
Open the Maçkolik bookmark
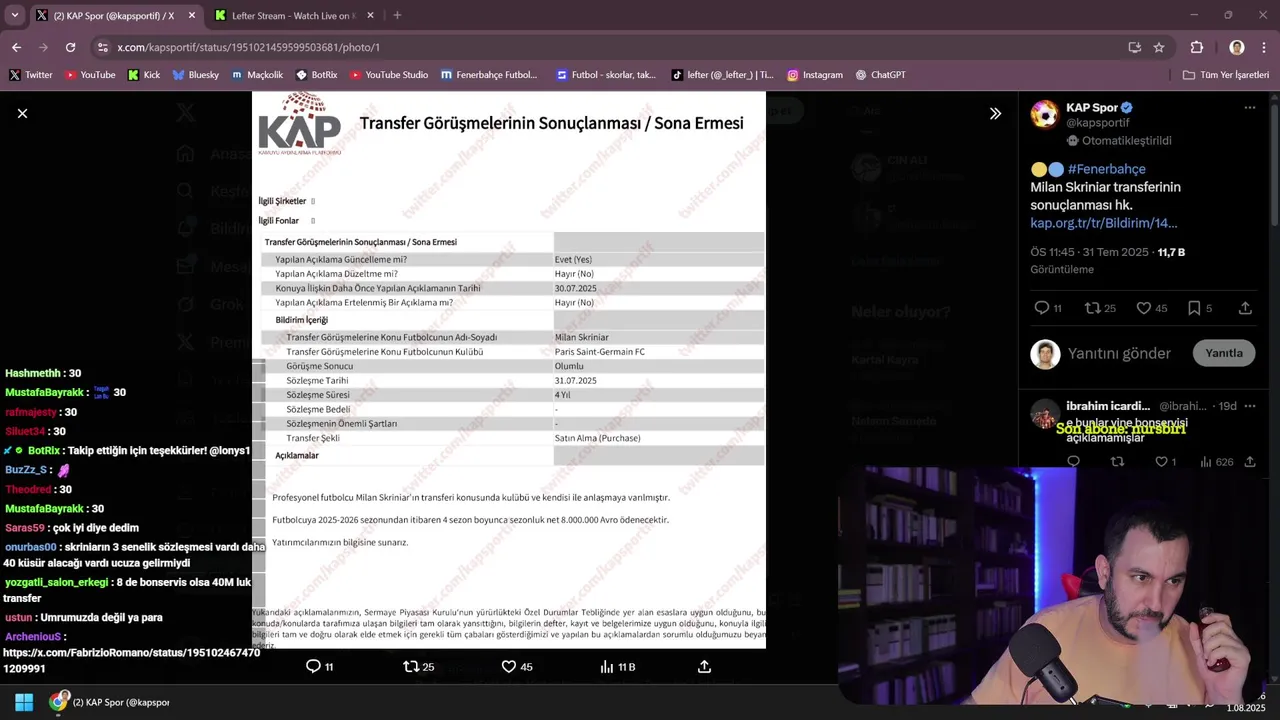[x=257, y=75]
